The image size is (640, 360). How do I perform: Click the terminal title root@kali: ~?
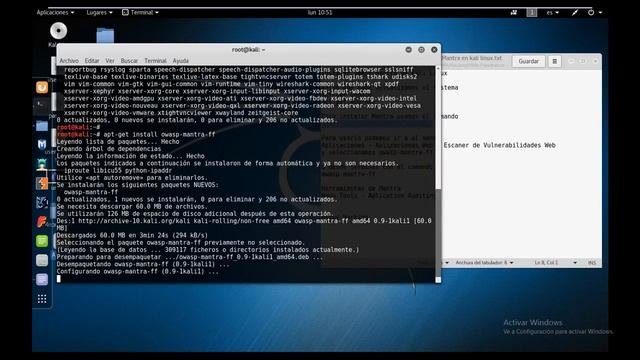(249, 50)
